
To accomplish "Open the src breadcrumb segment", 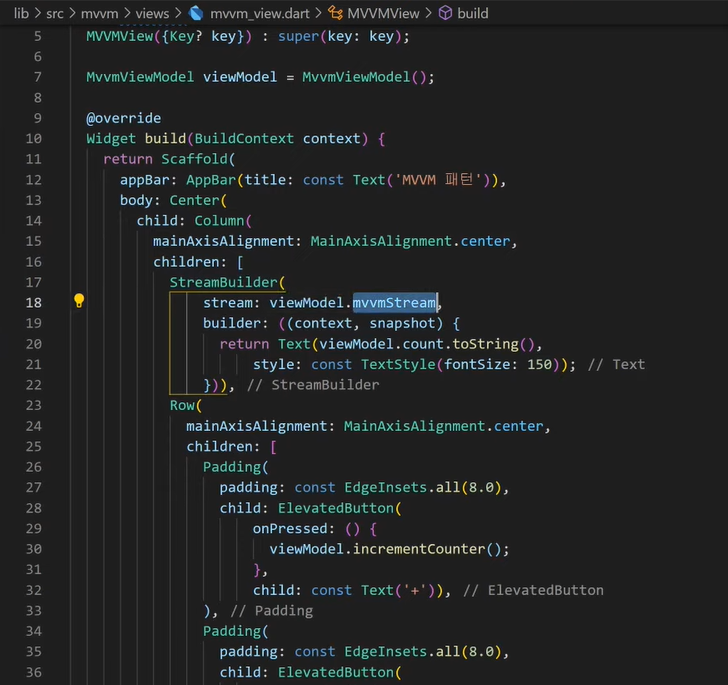I will pos(55,13).
